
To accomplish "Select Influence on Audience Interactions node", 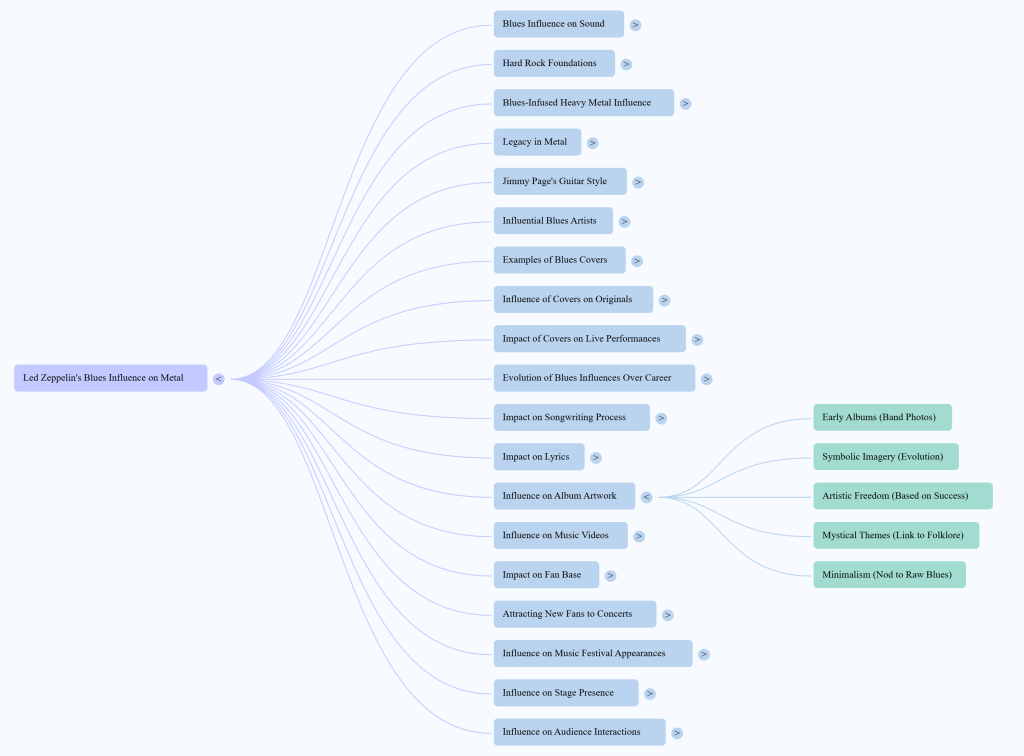I will 579,732.
